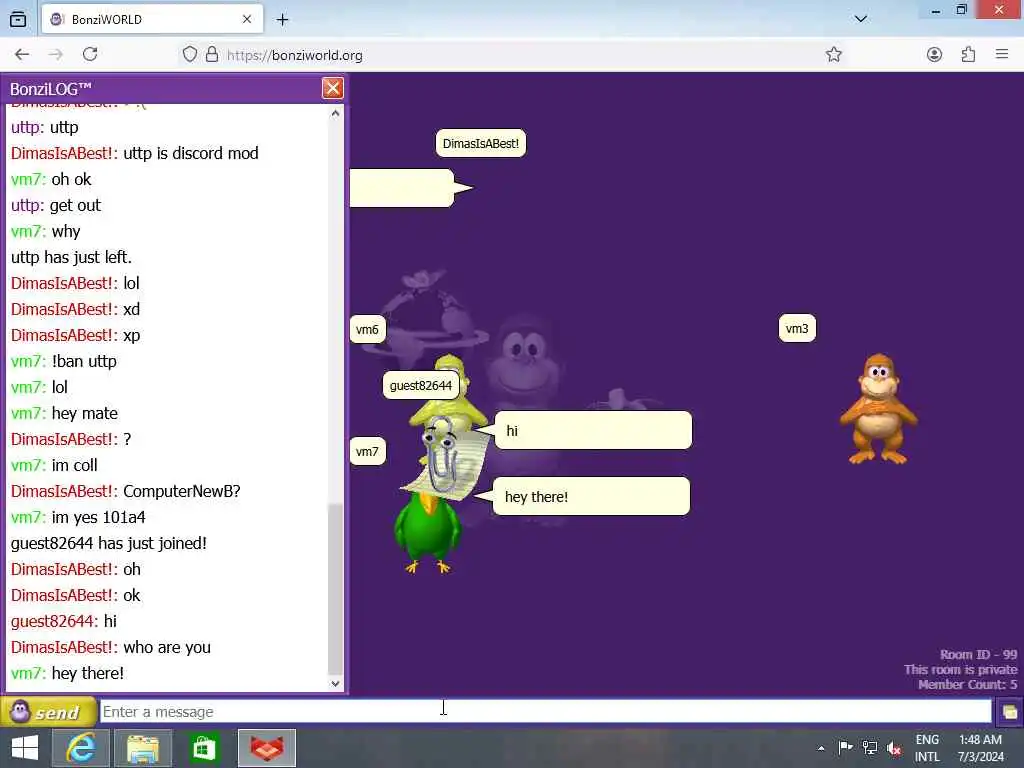Open the account profile icon in toolbar

click(935, 55)
